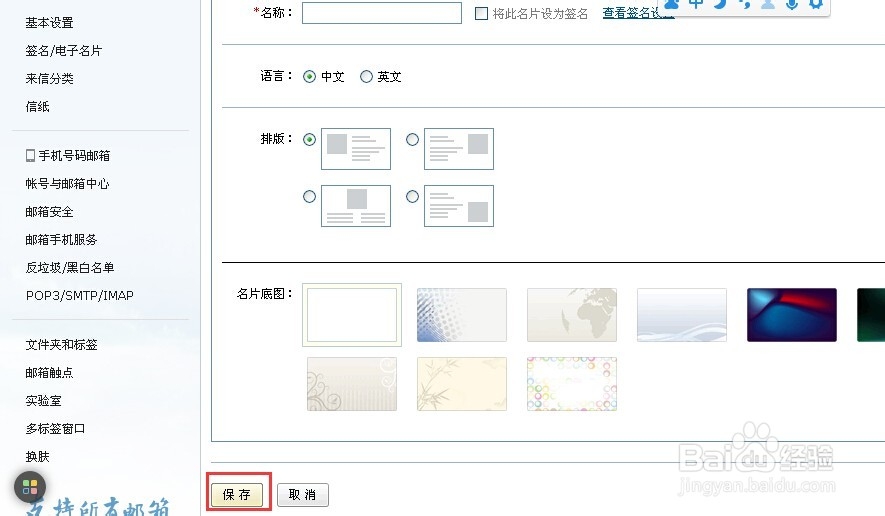Open the 查看签名设置 link
This screenshot has width=885, height=516.
(638, 13)
